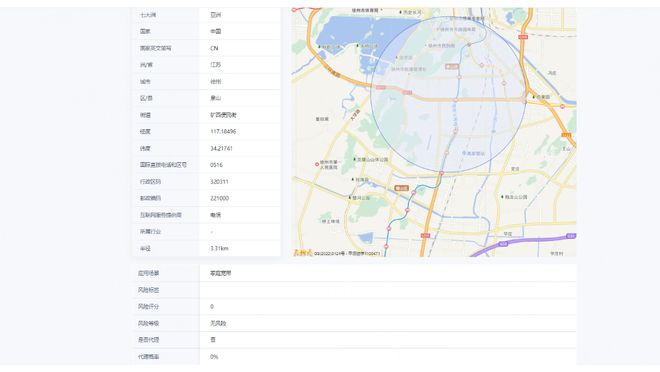The height and width of the screenshot is (372, 660).
Task: Select the country value 中国
Action: (x=216, y=31)
